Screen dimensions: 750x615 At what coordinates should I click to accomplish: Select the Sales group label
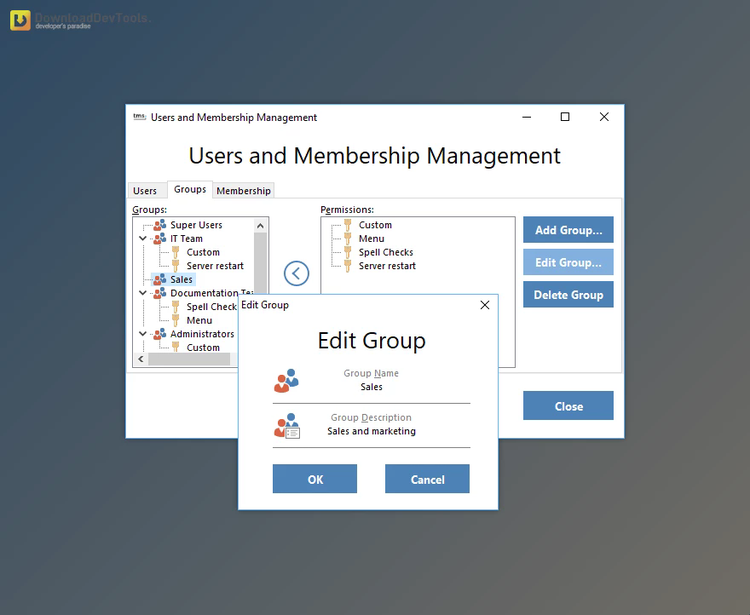coord(181,279)
